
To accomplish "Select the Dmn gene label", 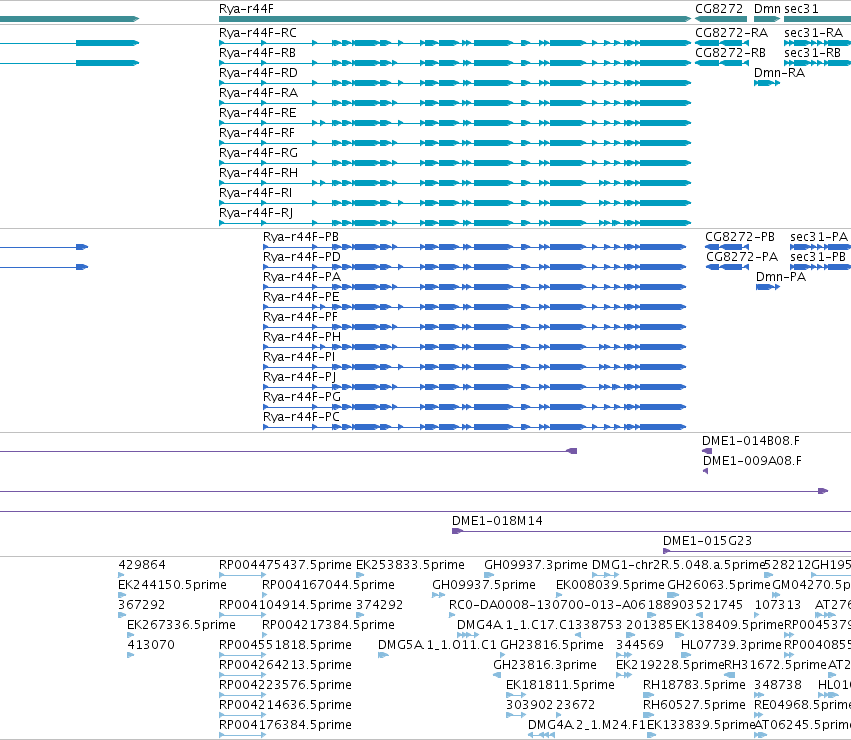I will tap(767, 9).
